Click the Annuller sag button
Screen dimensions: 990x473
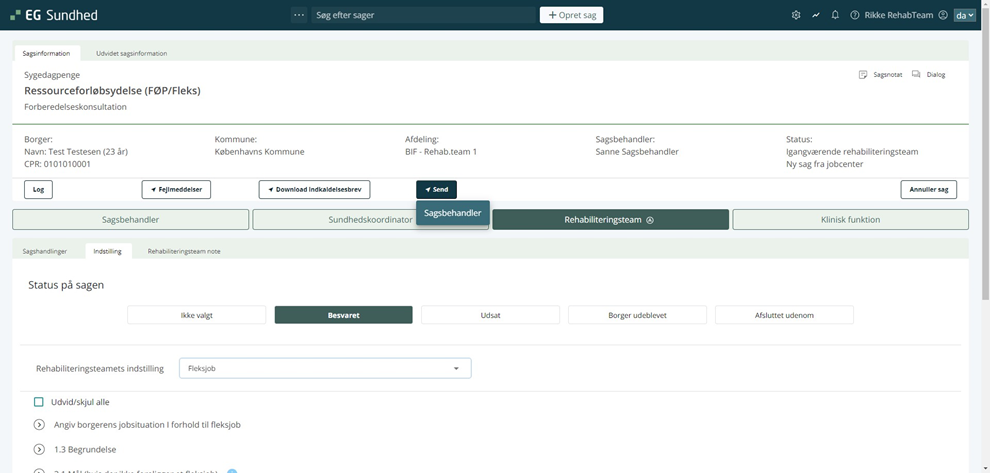pos(929,189)
